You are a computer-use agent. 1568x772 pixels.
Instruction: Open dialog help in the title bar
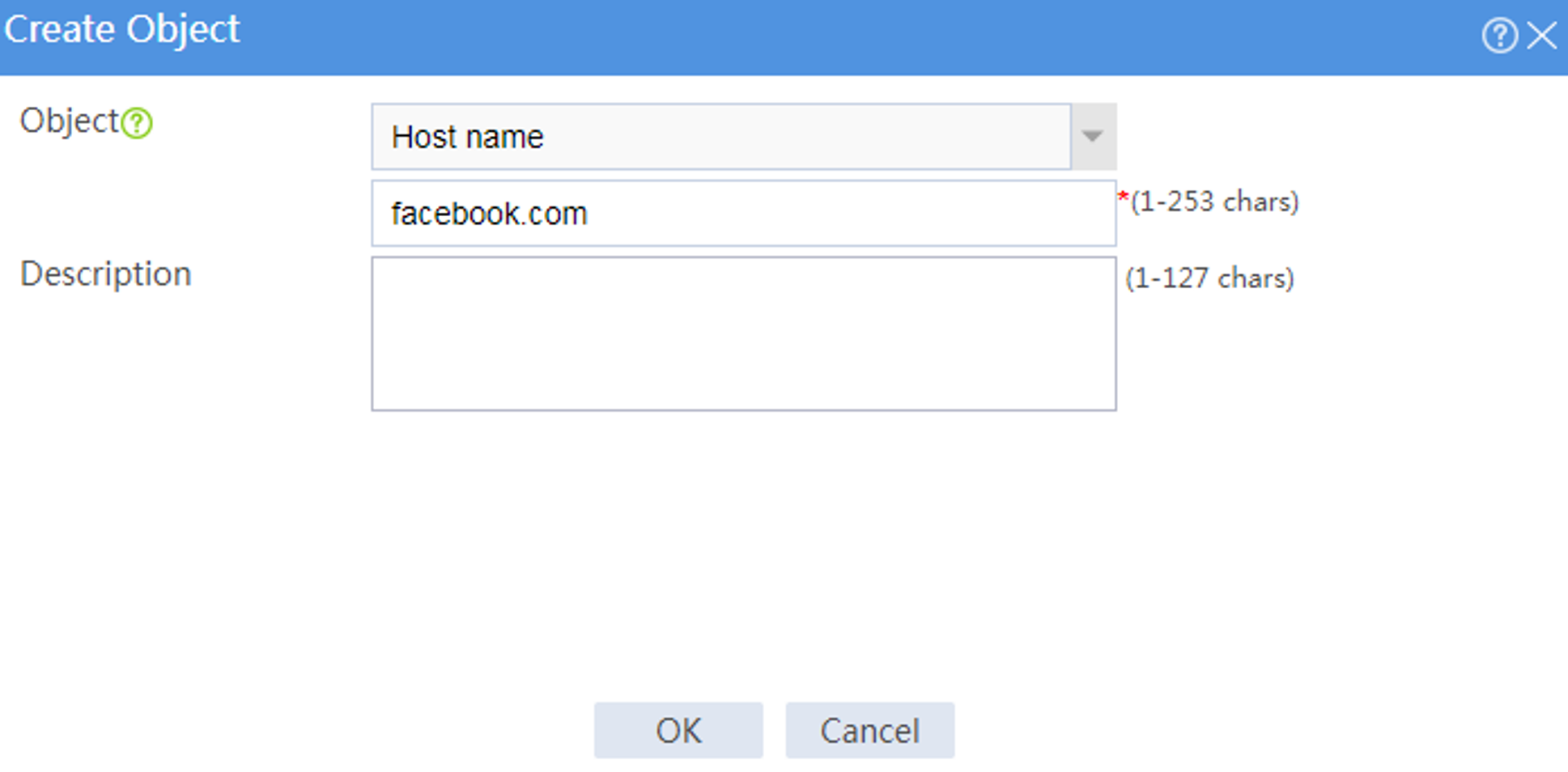pyautogui.click(x=1499, y=36)
